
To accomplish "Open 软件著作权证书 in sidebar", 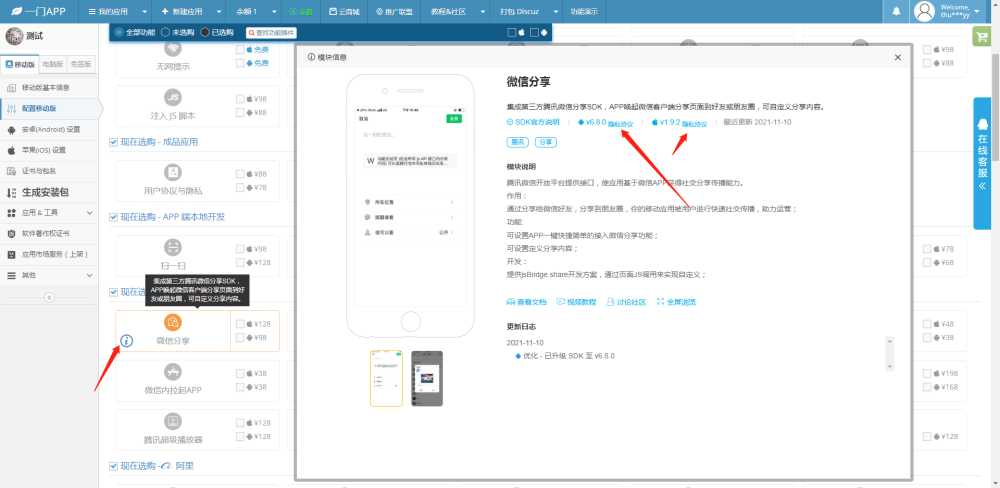I will [x=45, y=233].
